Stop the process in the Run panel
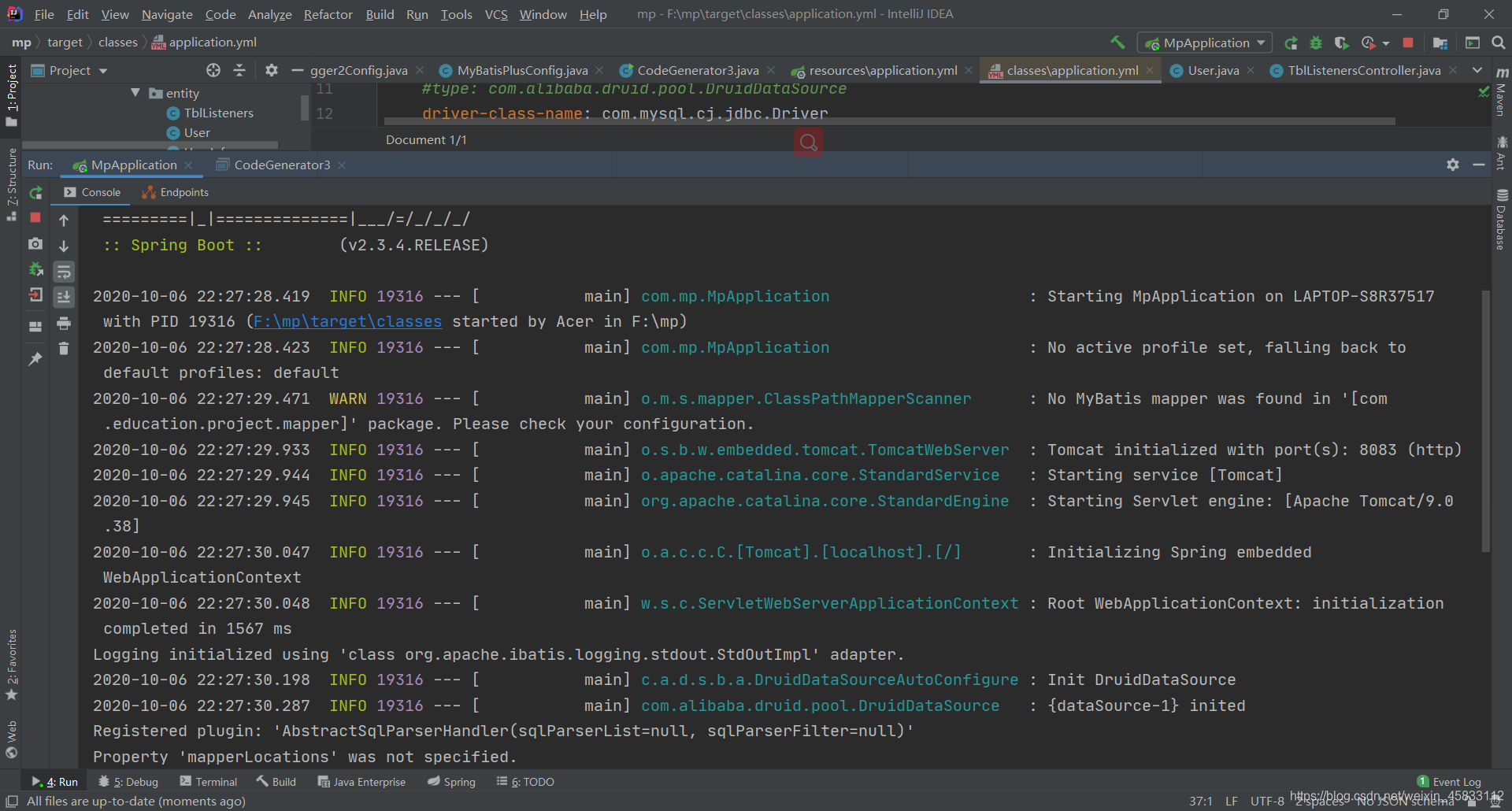This screenshot has height=811, width=1512. click(x=35, y=217)
